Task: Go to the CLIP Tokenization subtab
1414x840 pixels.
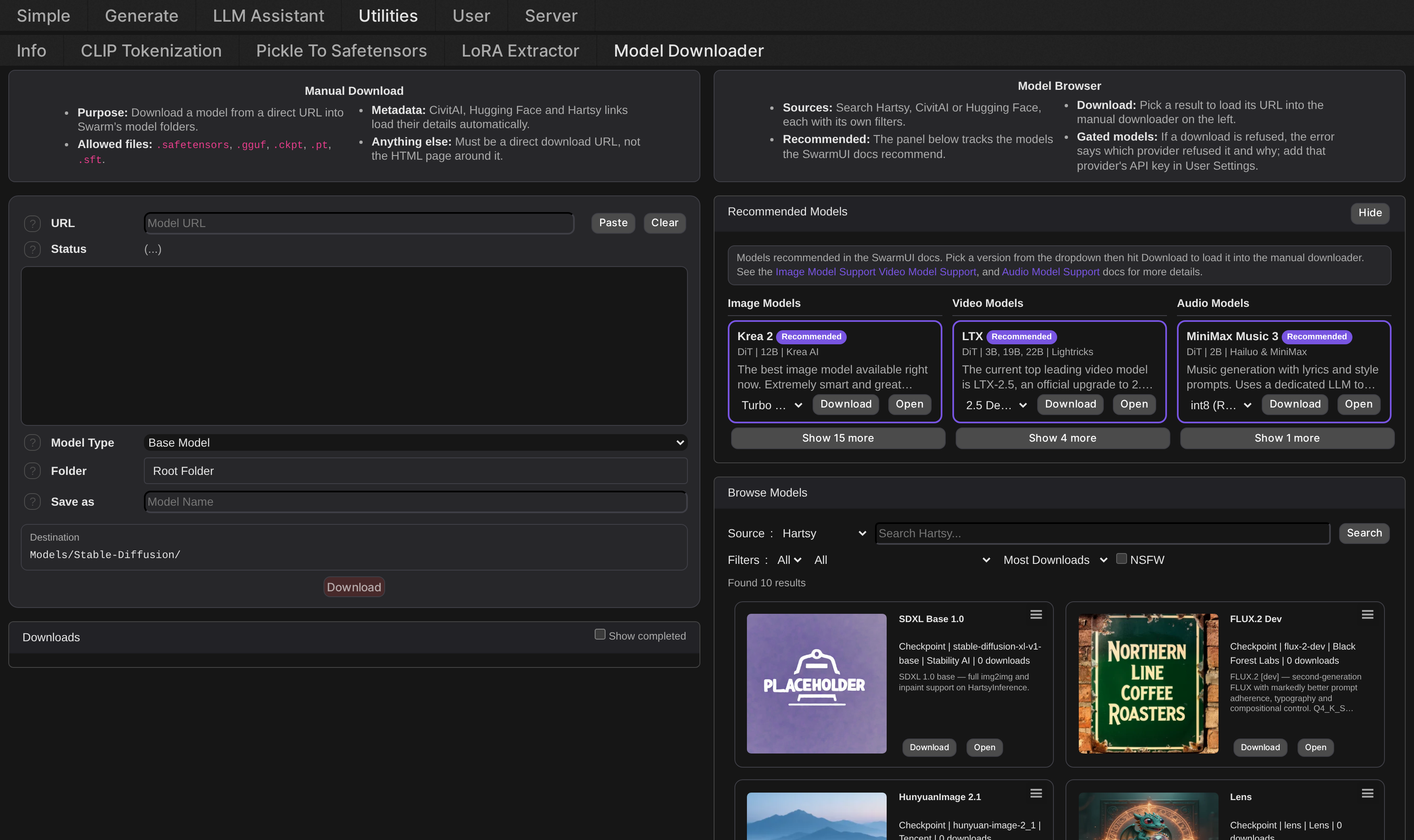Action: coord(151,50)
